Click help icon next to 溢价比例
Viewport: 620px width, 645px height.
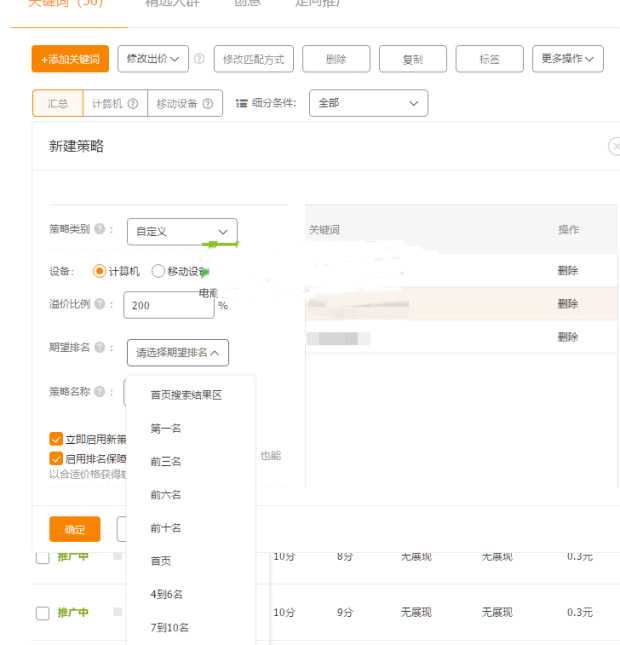coord(100,305)
